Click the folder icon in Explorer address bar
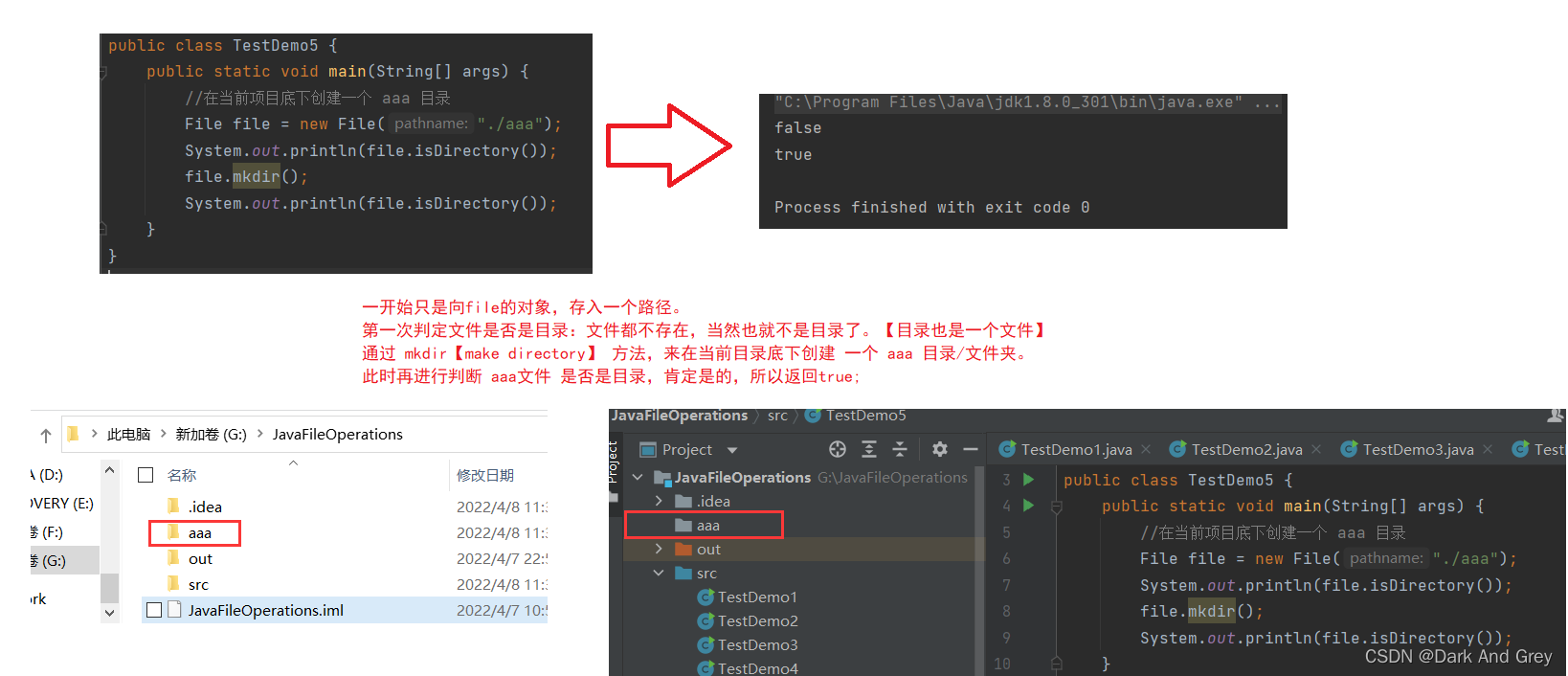 [x=73, y=434]
